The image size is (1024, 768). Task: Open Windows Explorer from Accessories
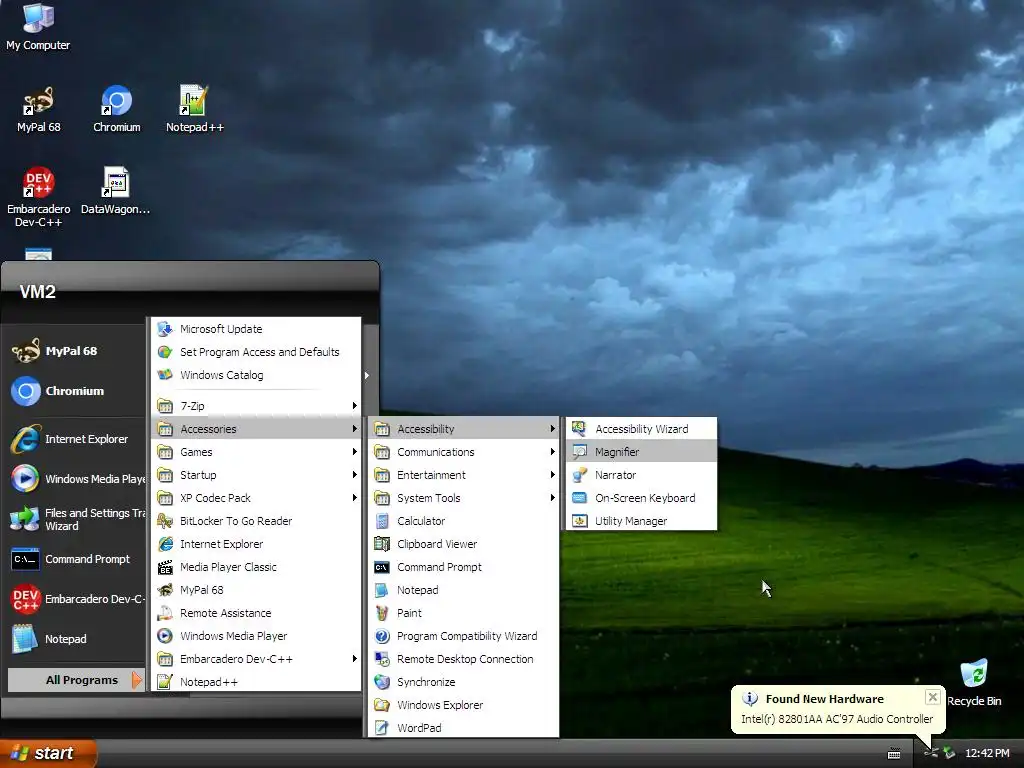coord(464,705)
